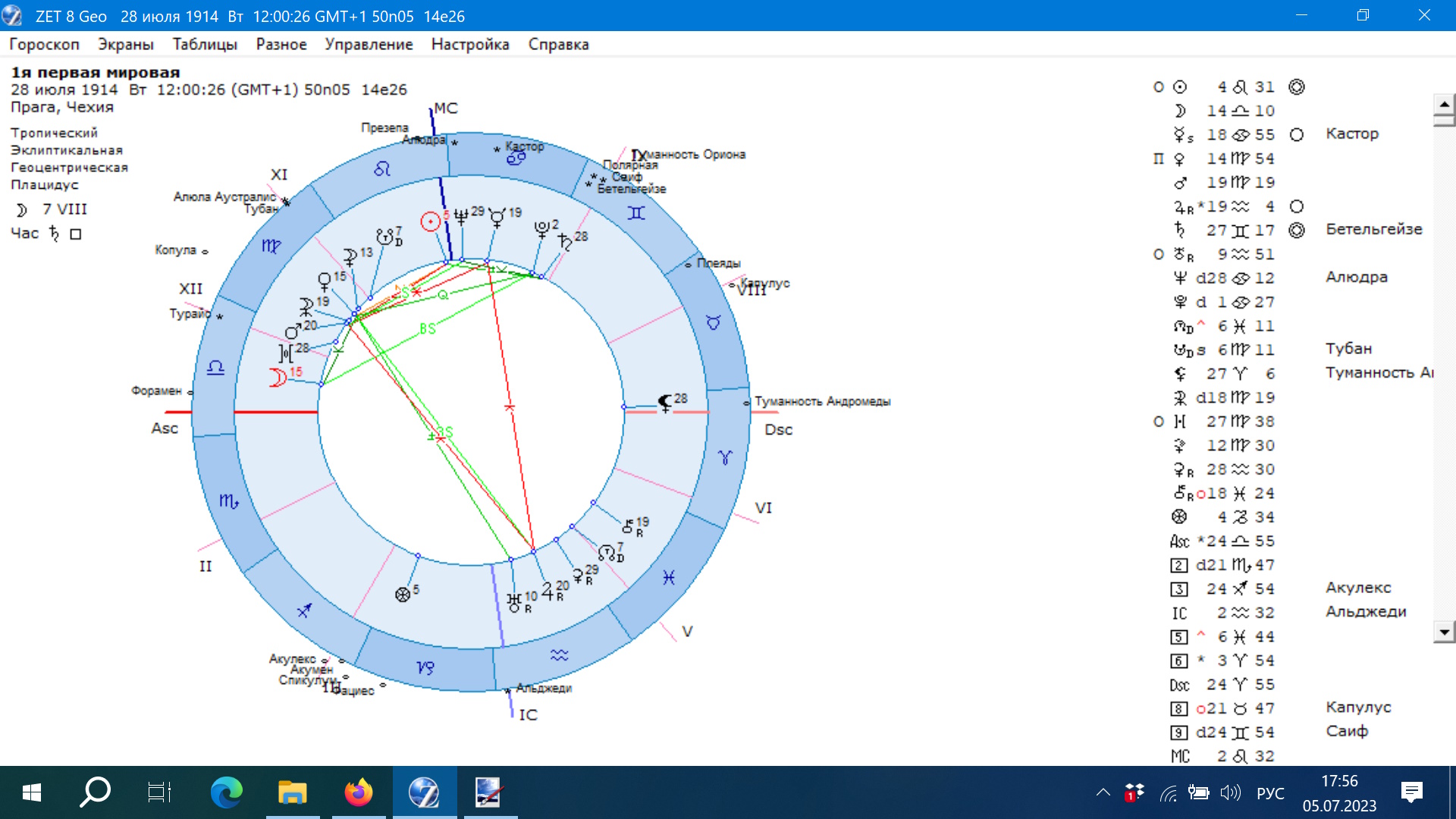The image size is (1456, 819).
Task: Toggle circle marker left of Sun row
Action: pos(1158,87)
